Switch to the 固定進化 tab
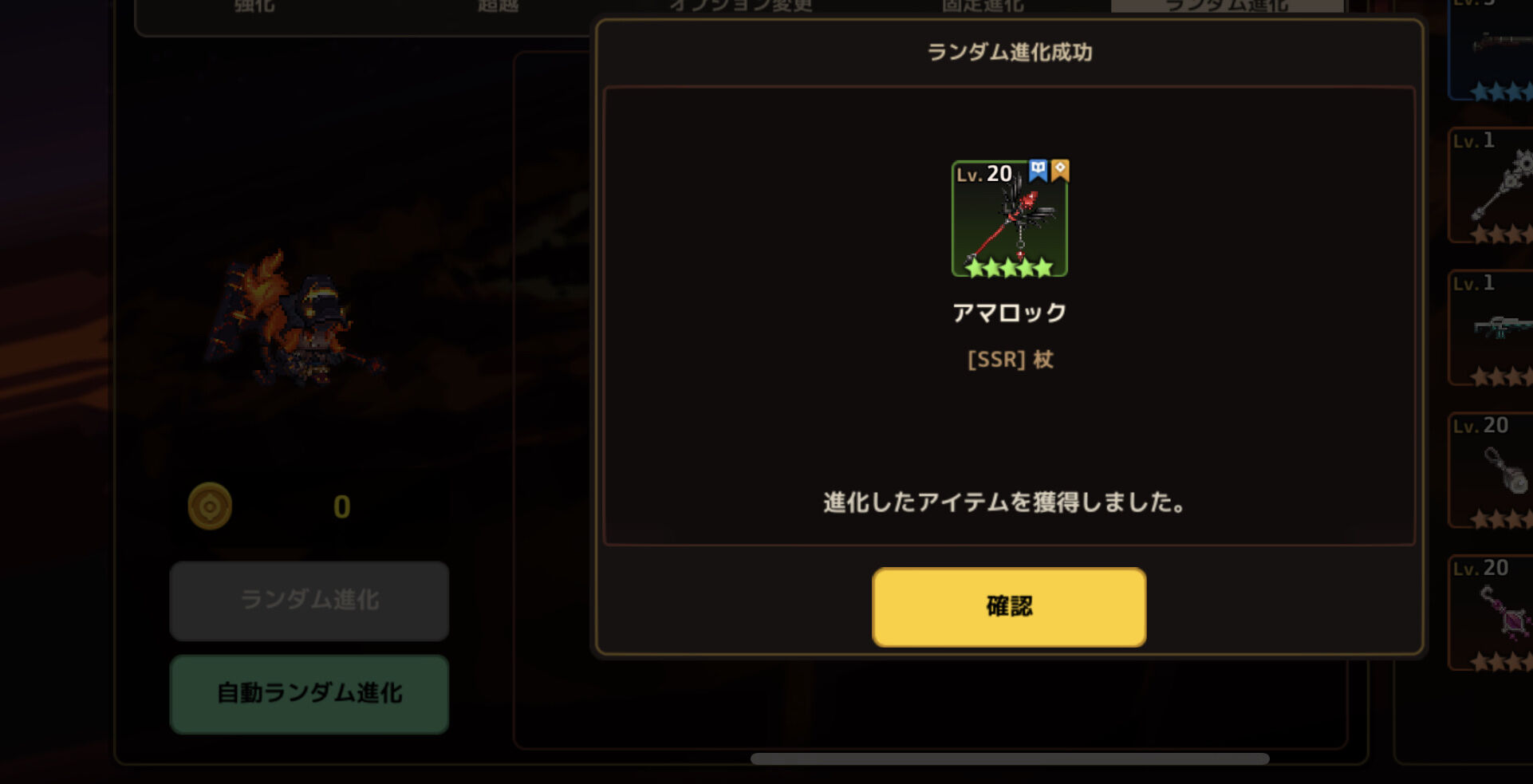This screenshot has width=1533, height=784. coord(983,6)
